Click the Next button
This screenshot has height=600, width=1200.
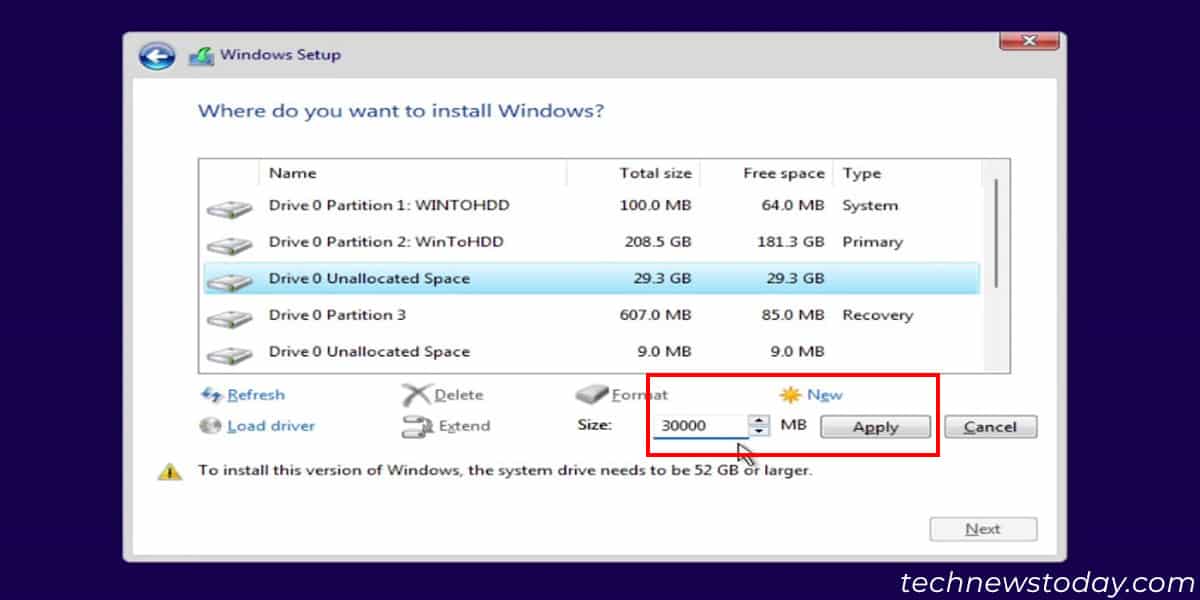coord(983,529)
